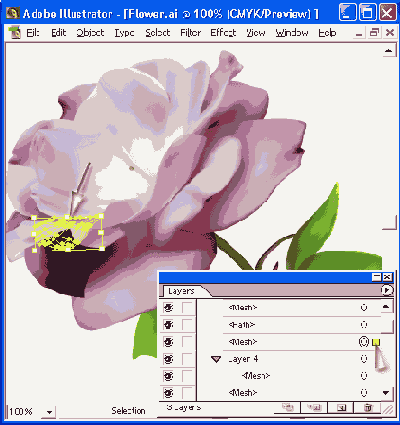
Task: Collapse Layer 4 with its disclosure triangle
Action: 217,359
